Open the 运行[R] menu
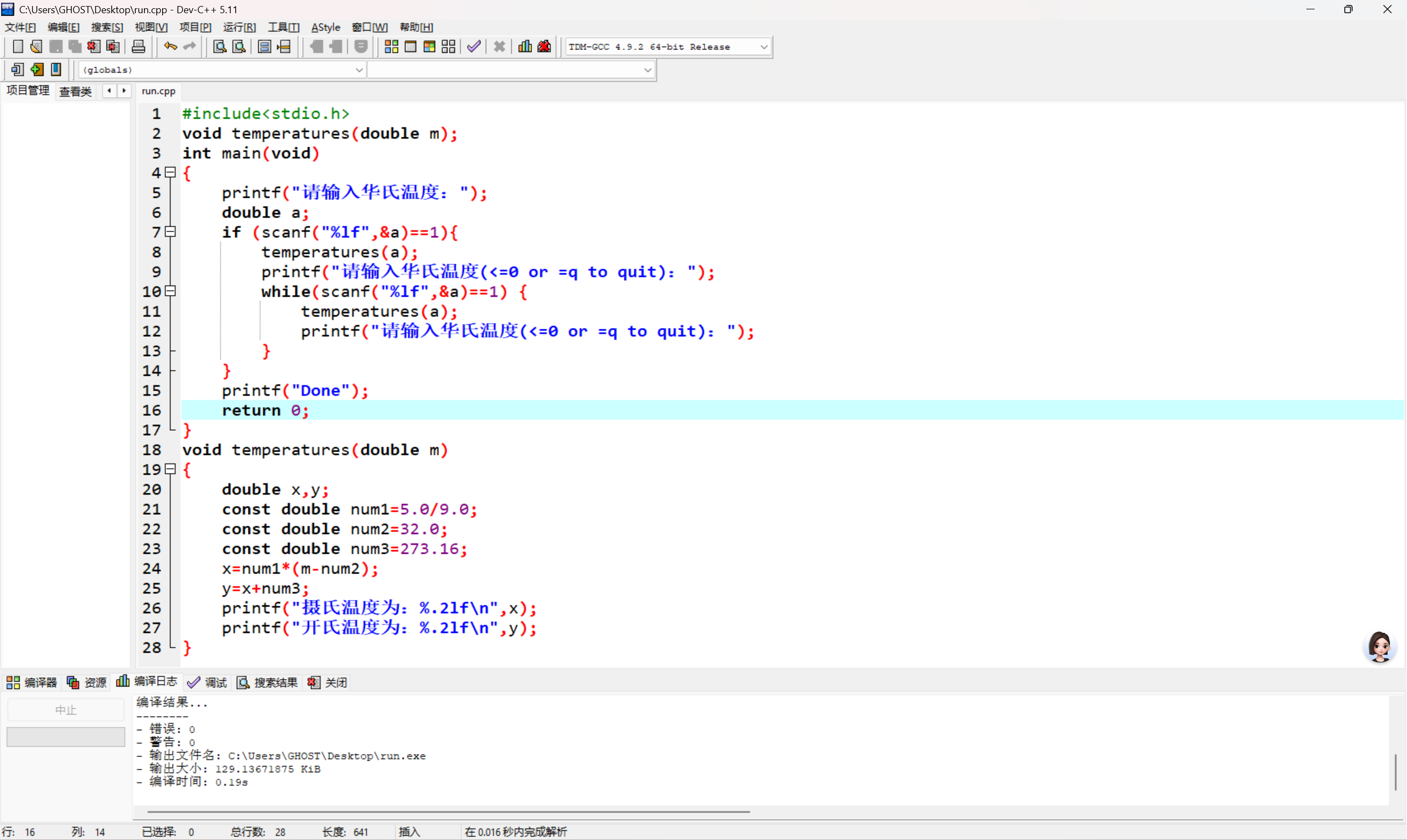This screenshot has width=1407, height=840. pyautogui.click(x=239, y=27)
